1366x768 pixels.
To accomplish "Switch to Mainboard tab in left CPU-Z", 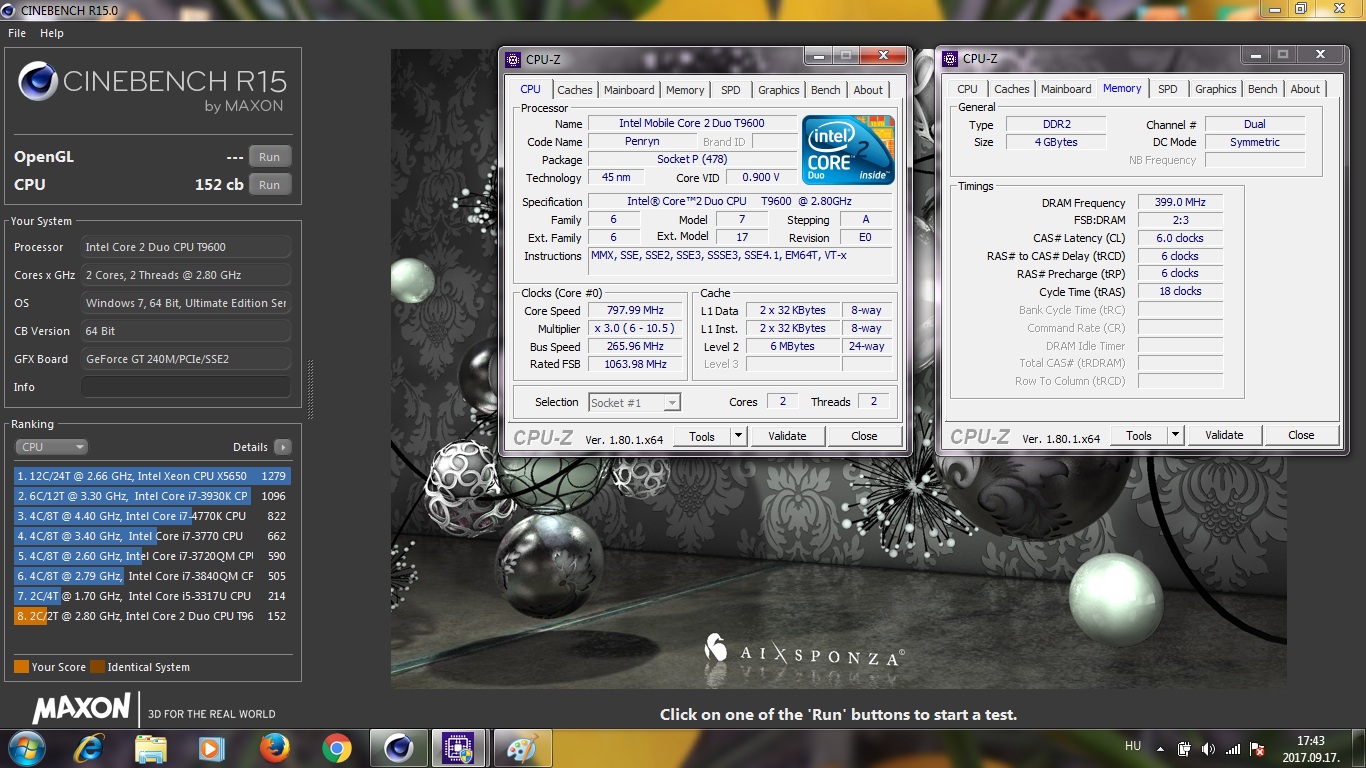I will (629, 90).
